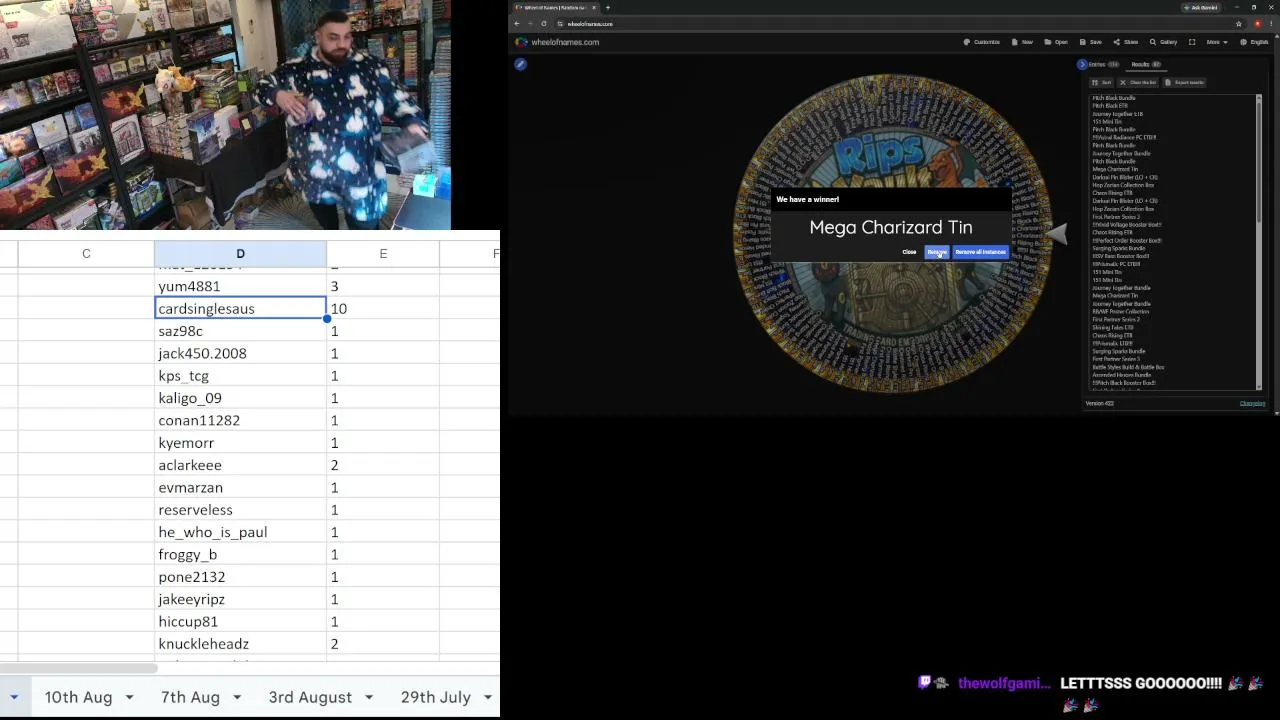1280x720 pixels.
Task: Remove all instances of the winner
Action: click(980, 252)
